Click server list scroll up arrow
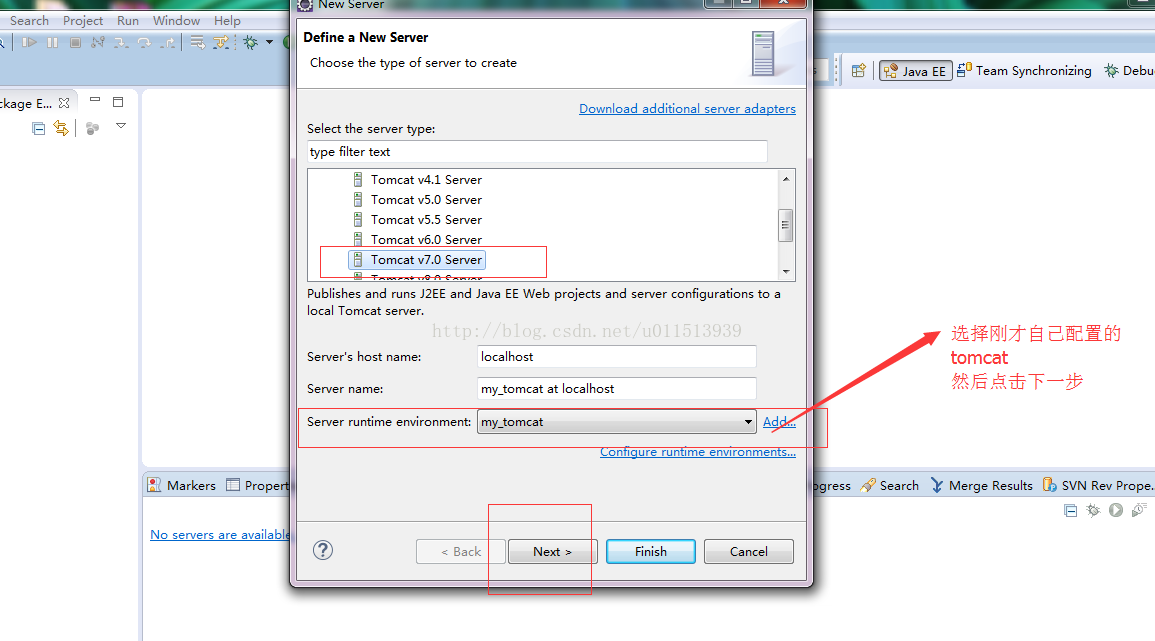The height and width of the screenshot is (641, 1155). click(786, 179)
